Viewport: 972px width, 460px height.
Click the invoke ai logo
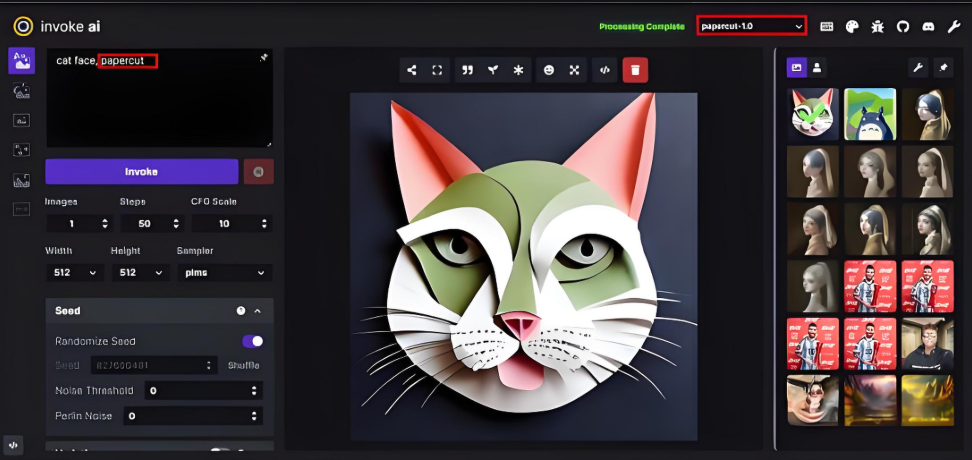(57, 27)
